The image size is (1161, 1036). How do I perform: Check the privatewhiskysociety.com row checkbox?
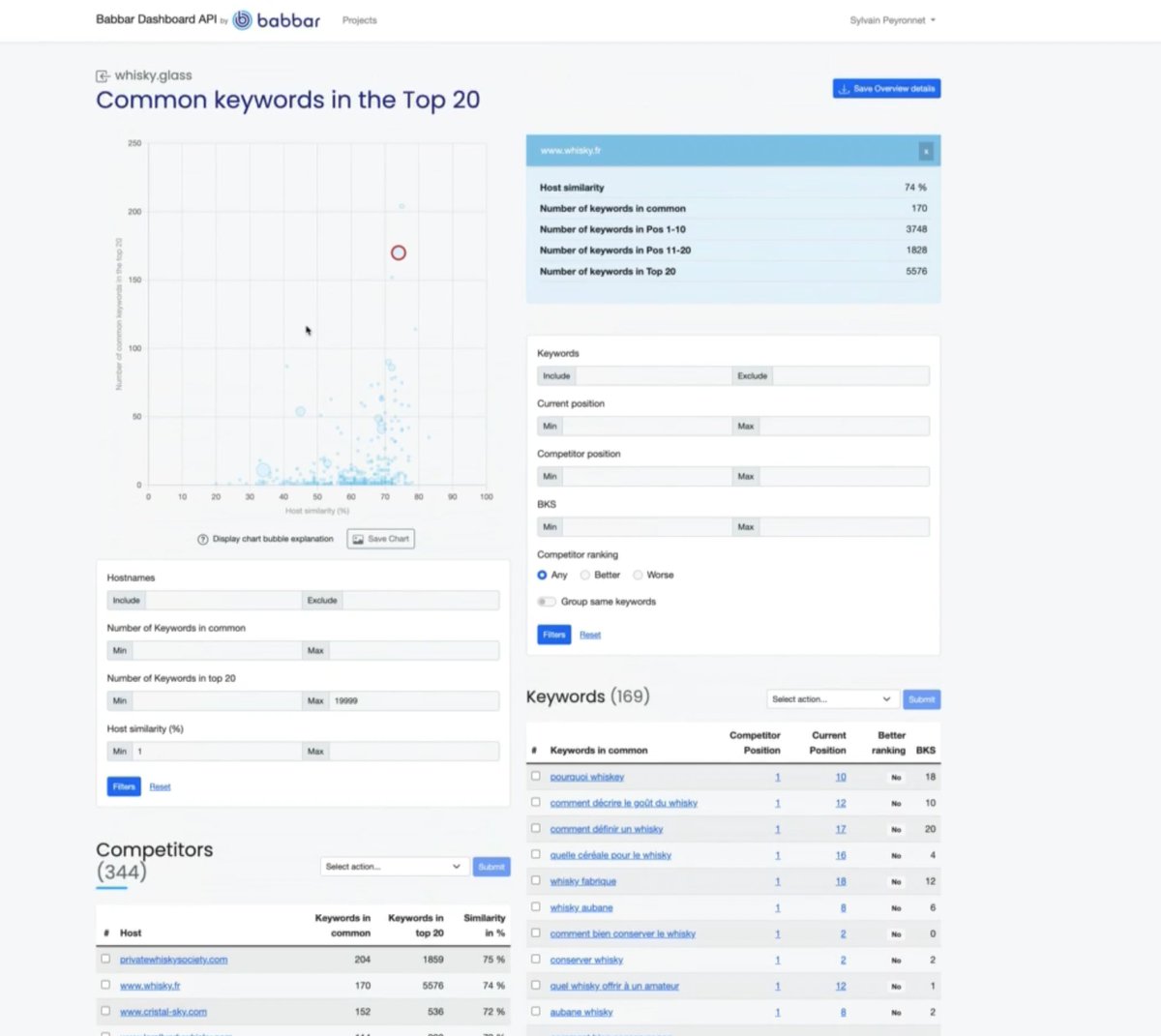(105, 959)
